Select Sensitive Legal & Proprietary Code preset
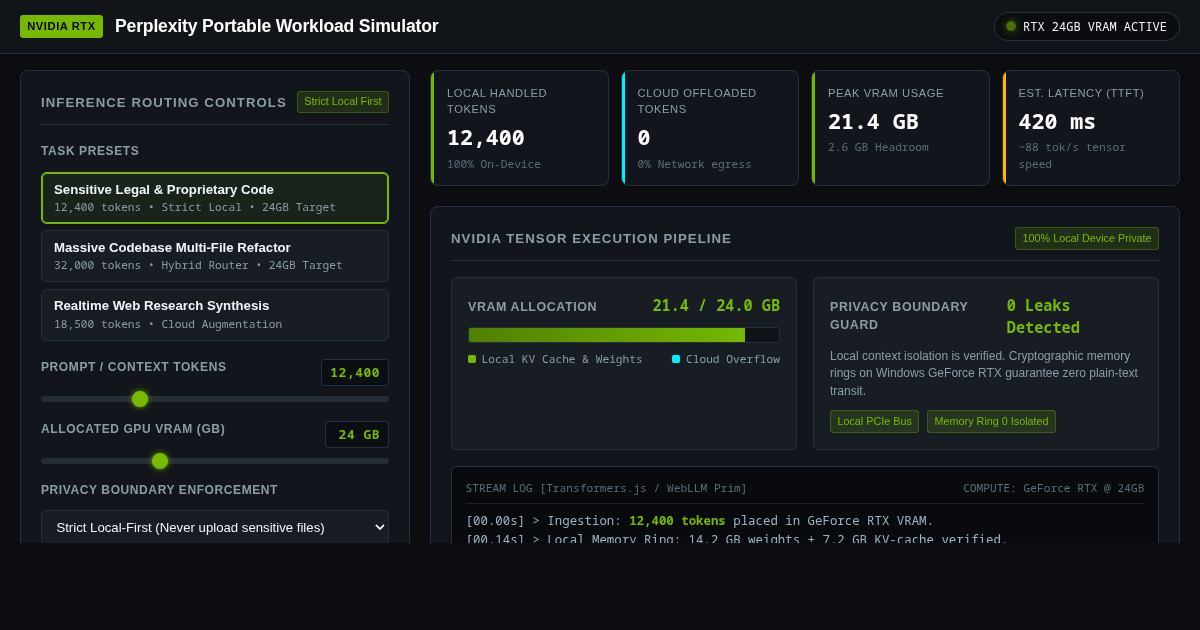This screenshot has height=630, width=1200. point(215,198)
